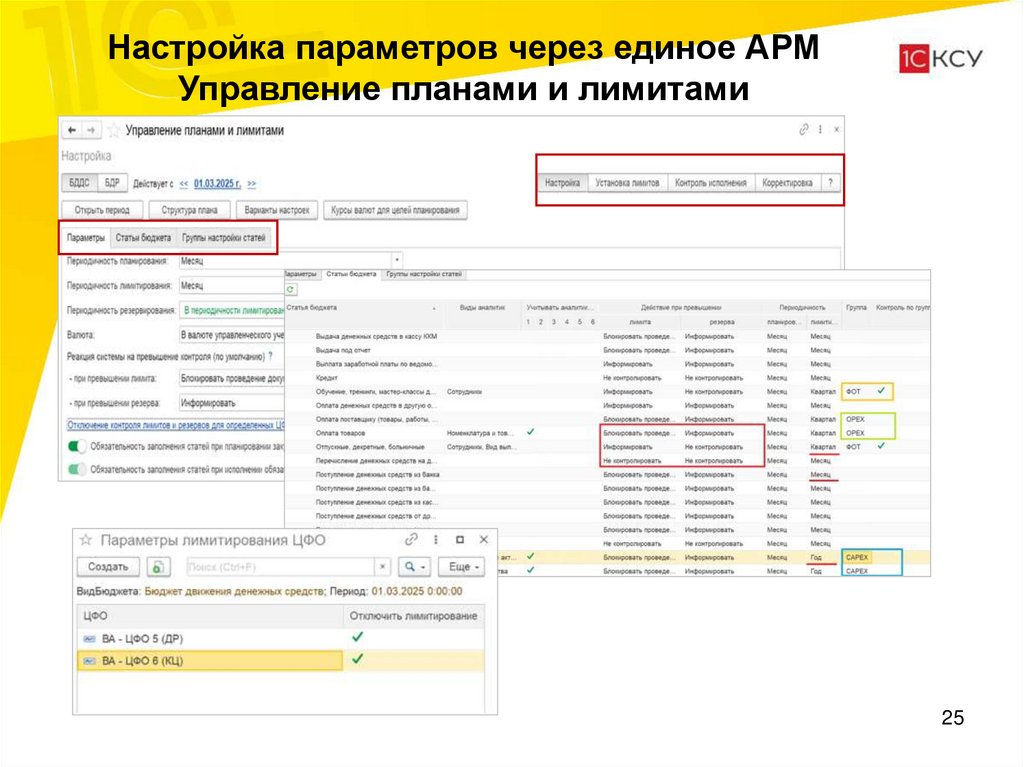Image resolution: width=1024 pixels, height=767 pixels.
Task: Toggle the analytics checkmark in Оплата товаров row
Action: pyautogui.click(x=530, y=432)
